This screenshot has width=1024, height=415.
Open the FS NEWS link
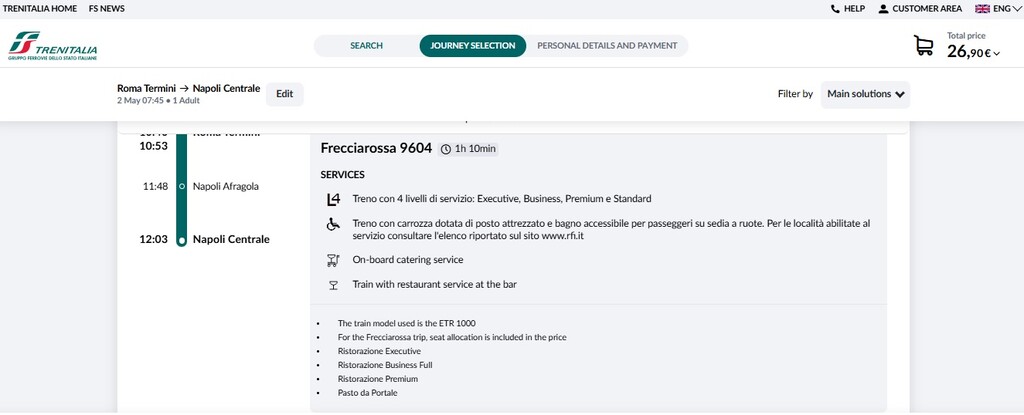pyautogui.click(x=106, y=8)
